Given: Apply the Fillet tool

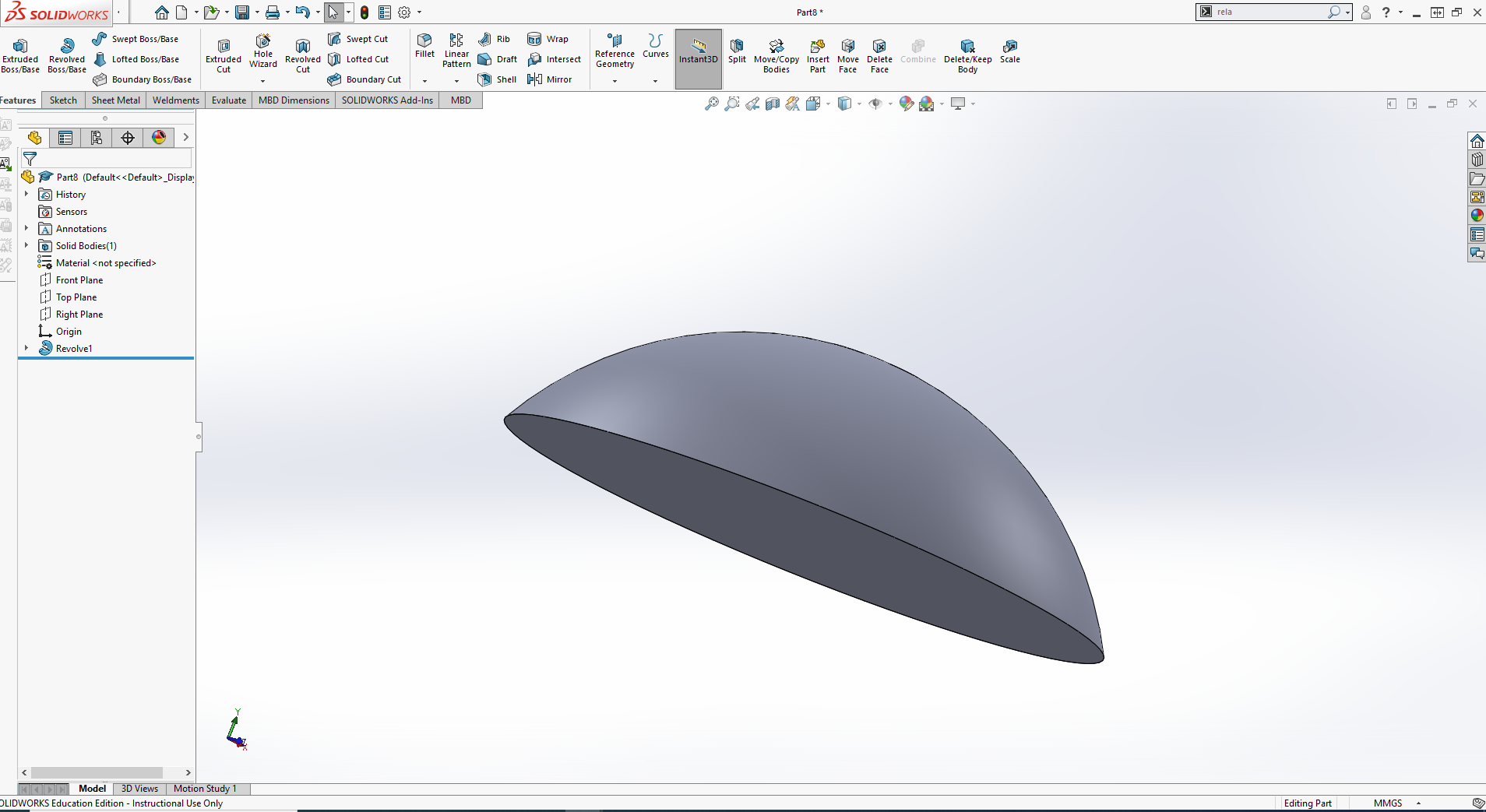Looking at the screenshot, I should coord(424,46).
